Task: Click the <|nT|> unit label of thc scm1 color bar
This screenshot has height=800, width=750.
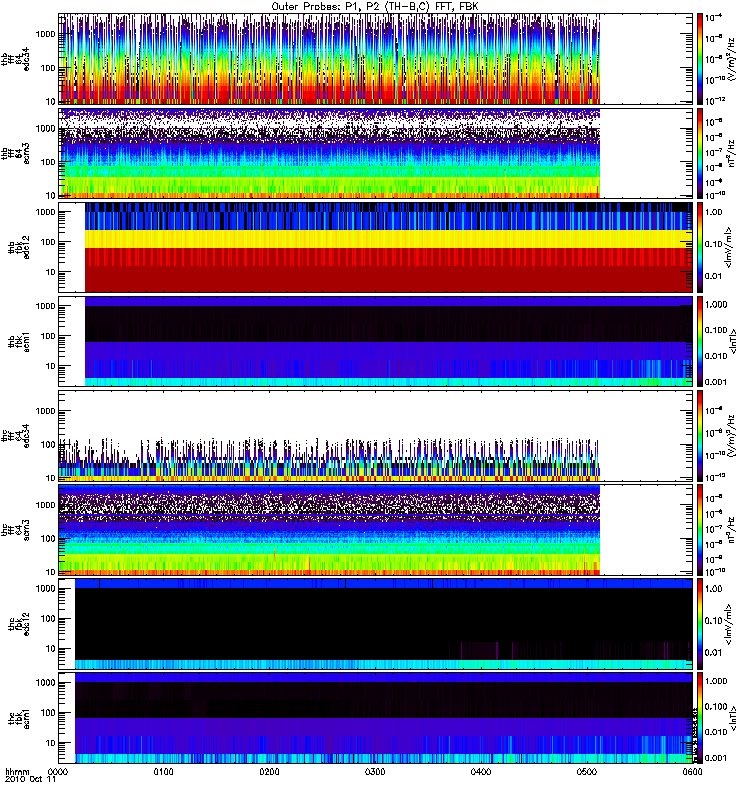Action: [x=734, y=718]
